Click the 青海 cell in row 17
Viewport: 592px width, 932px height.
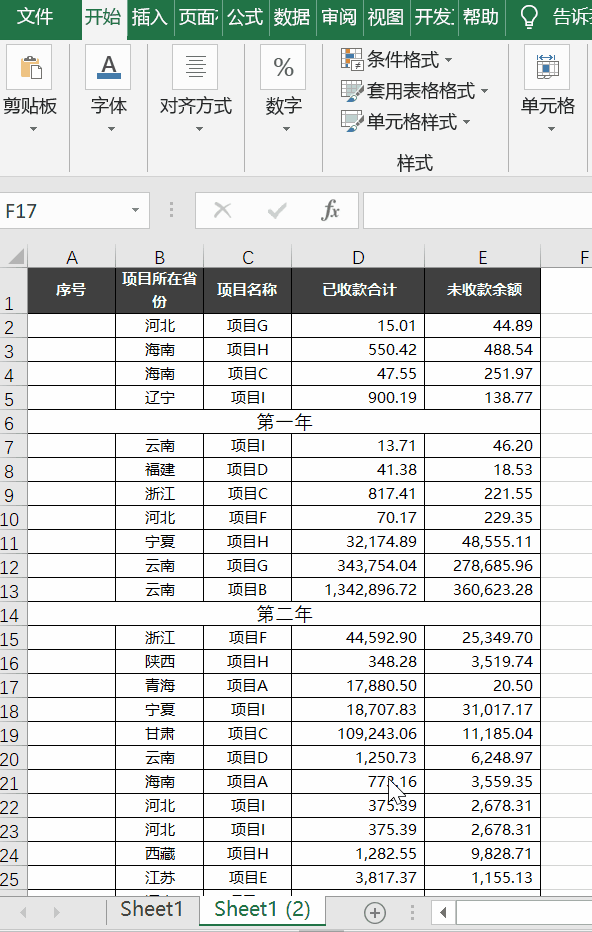159,685
